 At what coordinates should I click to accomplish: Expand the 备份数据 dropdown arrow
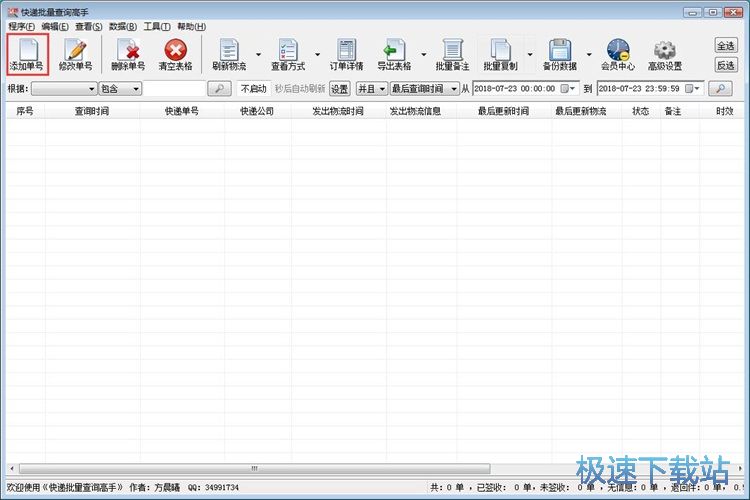click(x=589, y=55)
